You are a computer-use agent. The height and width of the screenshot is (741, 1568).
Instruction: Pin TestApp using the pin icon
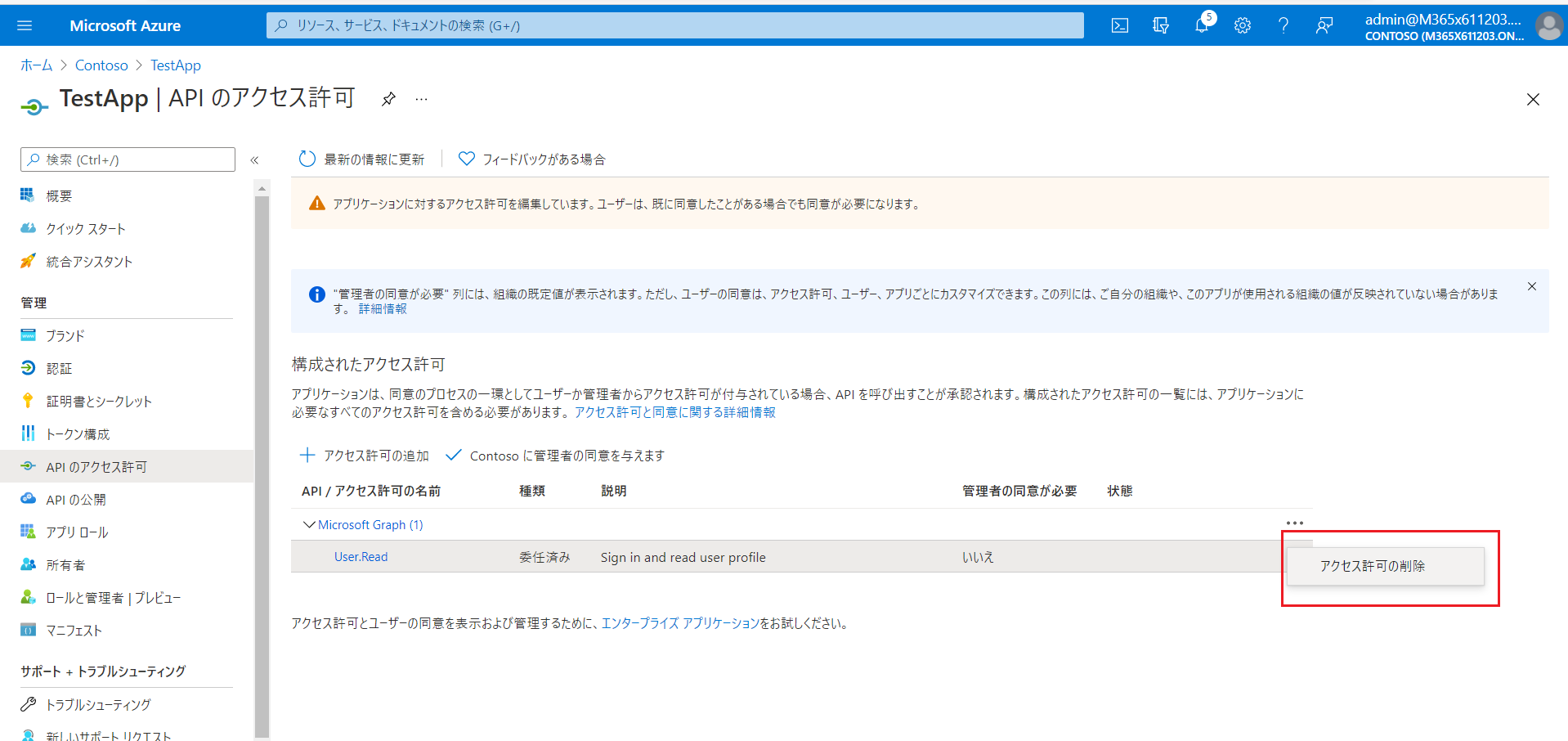pos(388,99)
